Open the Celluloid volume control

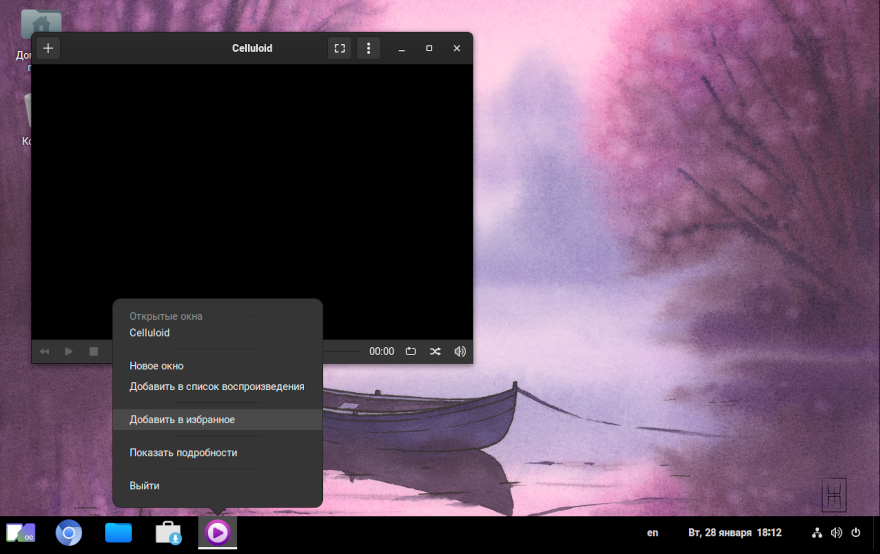click(x=460, y=351)
